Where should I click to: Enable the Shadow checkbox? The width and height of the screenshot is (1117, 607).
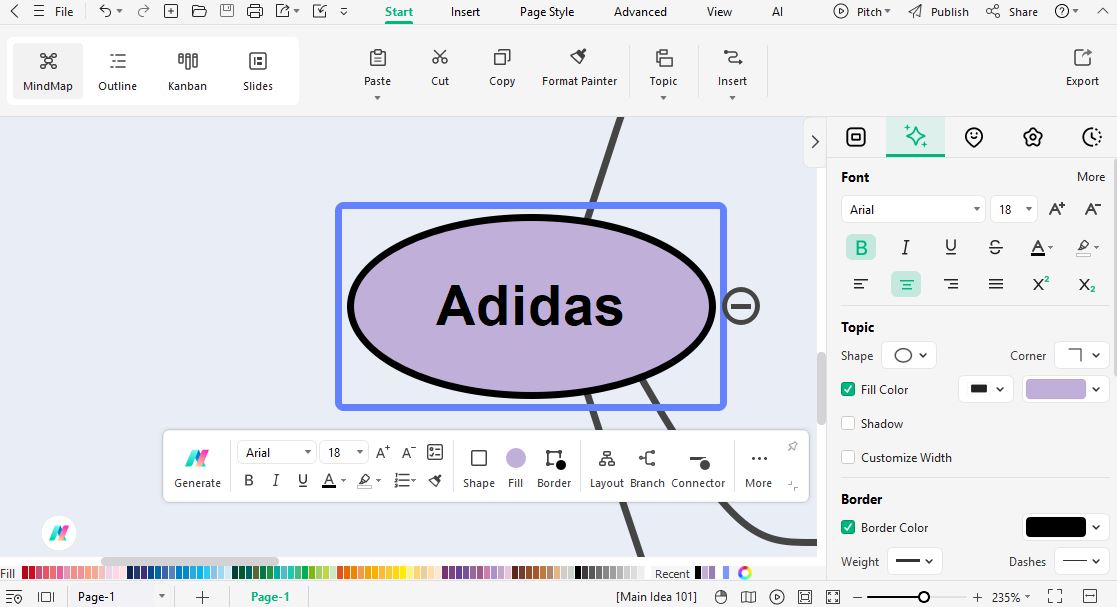tap(848, 423)
